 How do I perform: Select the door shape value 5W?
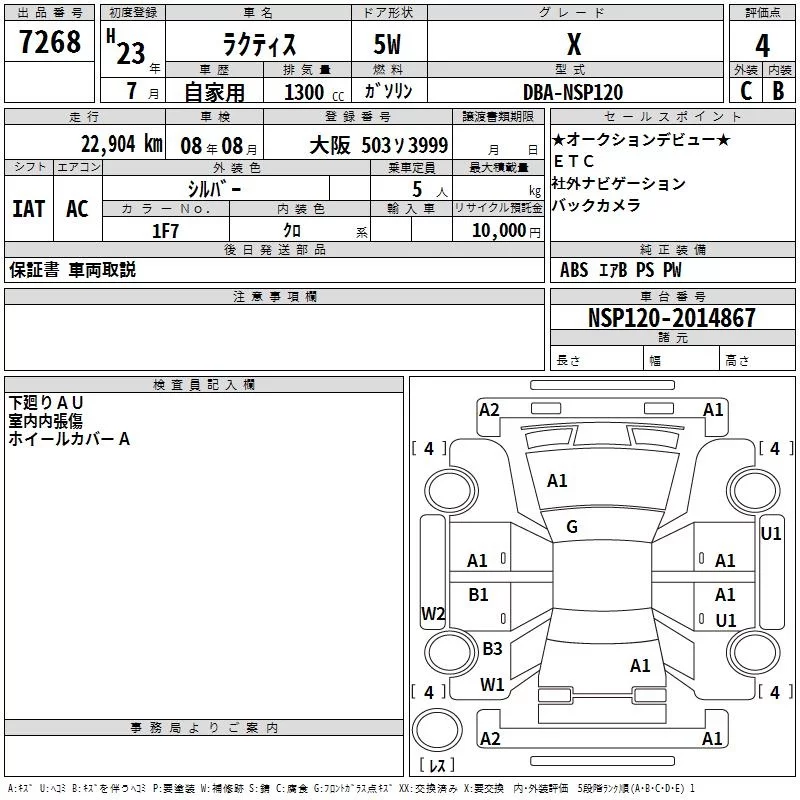(x=387, y=44)
